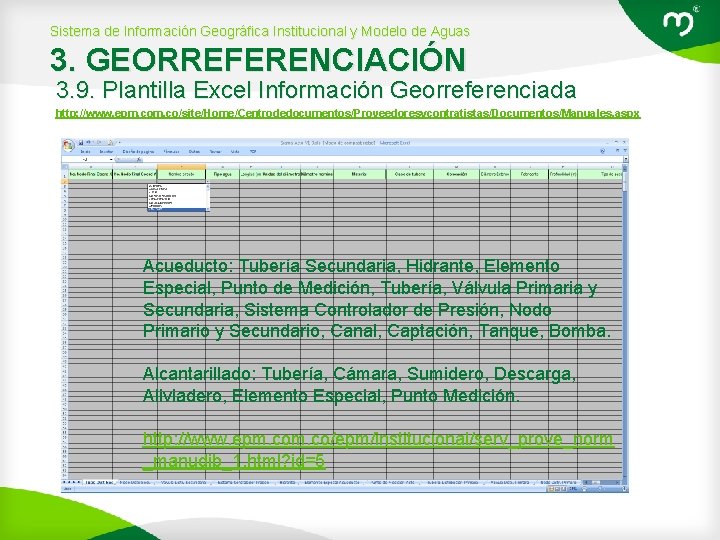Open the serv_prove_norm_manudib link
This screenshot has height=540, width=720.
377,450
